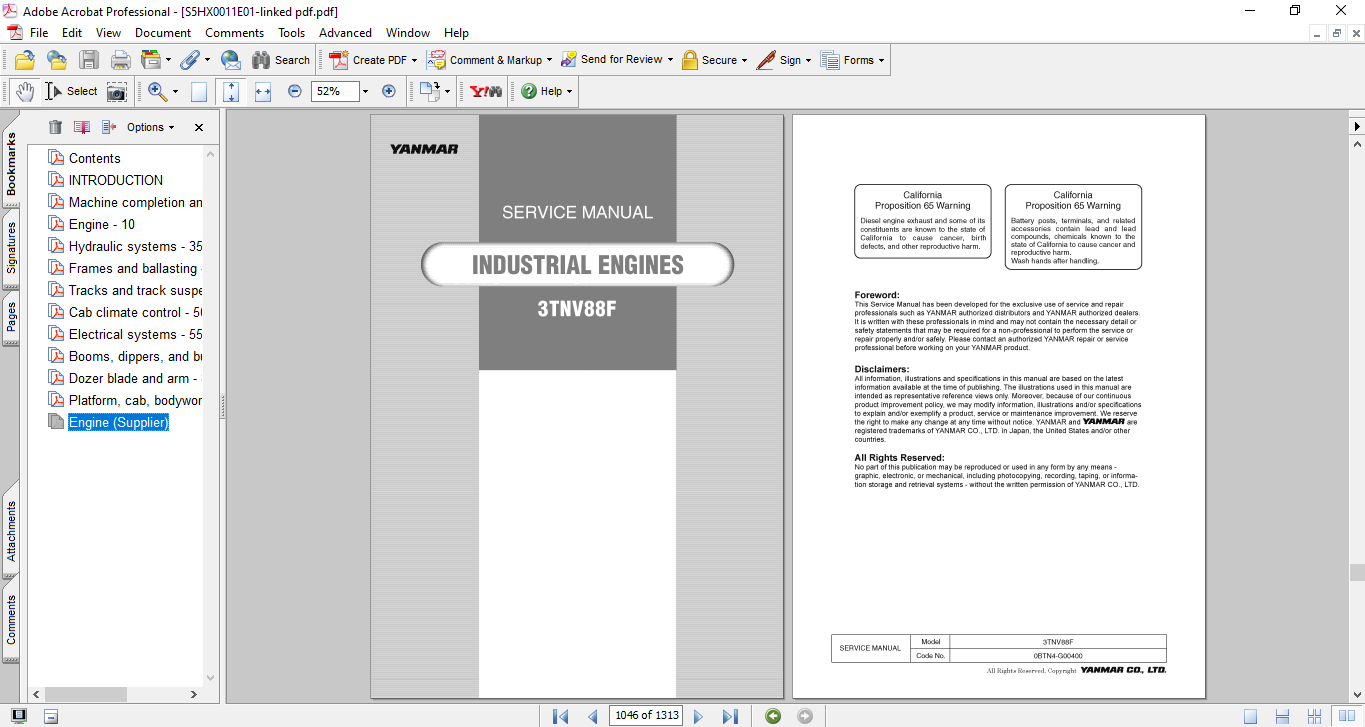Expand the bookmarks Options dropdown
The width and height of the screenshot is (1365, 727).
point(150,127)
